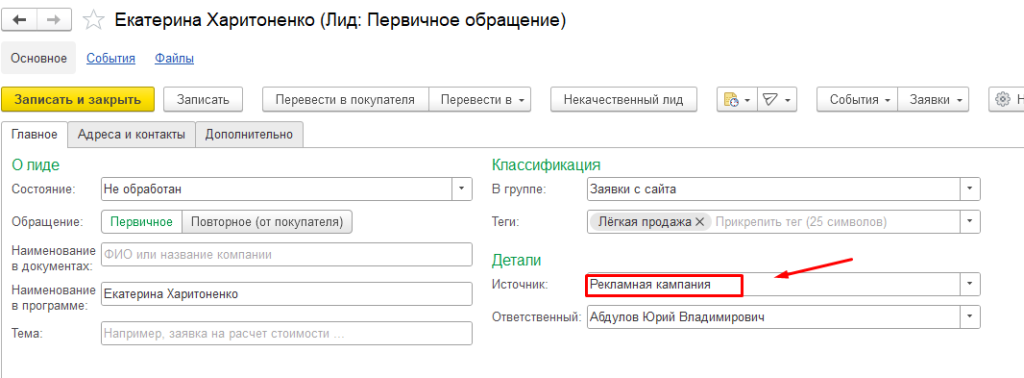Screen dimensions: 1024x378
Task: Click the Источник field Рекламная кампания
Action: 774,285
